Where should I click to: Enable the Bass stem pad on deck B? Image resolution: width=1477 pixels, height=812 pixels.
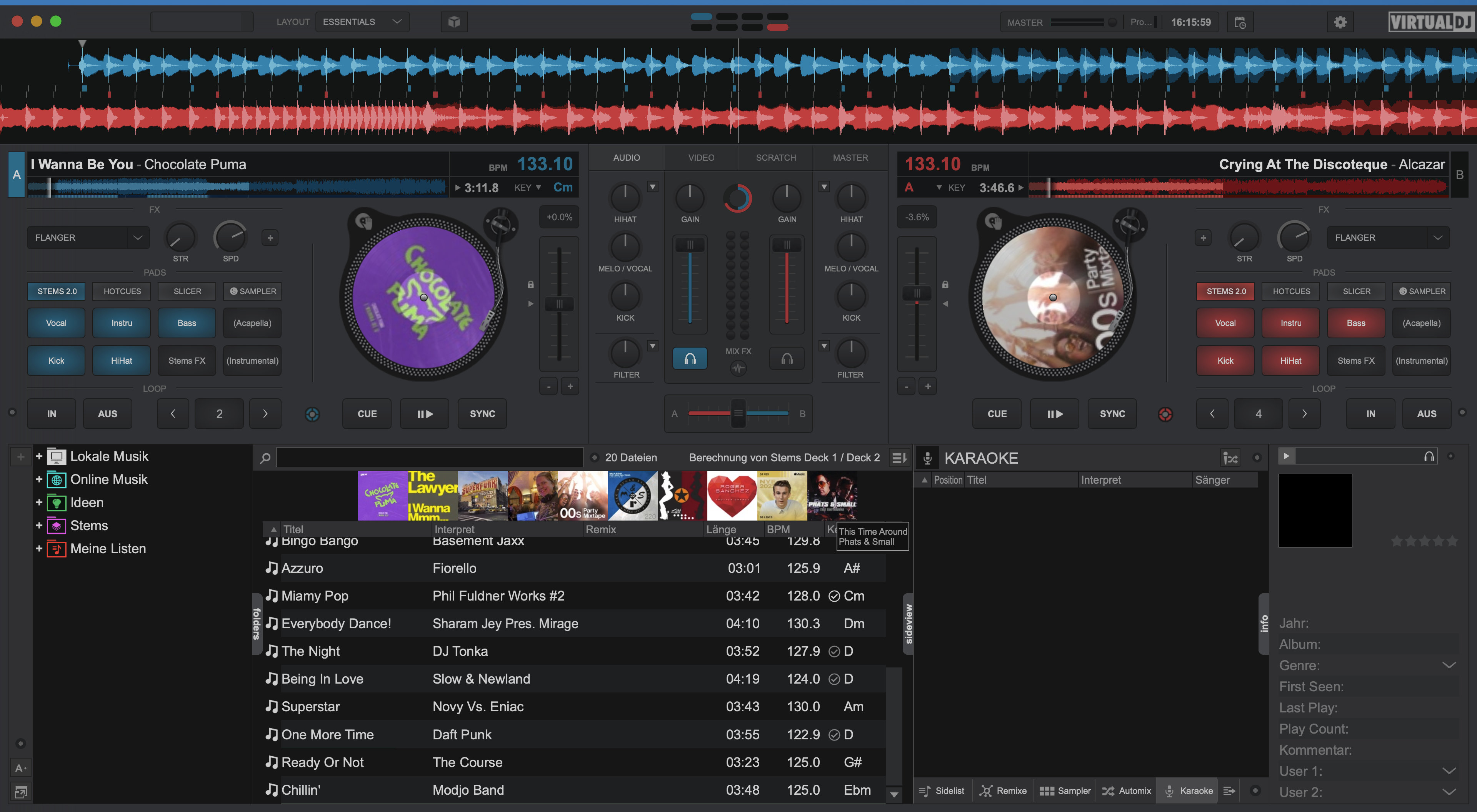coord(1356,323)
